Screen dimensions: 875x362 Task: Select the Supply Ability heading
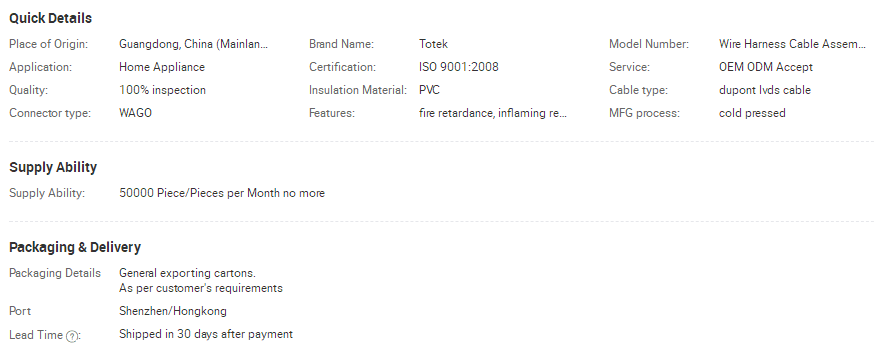point(53,167)
